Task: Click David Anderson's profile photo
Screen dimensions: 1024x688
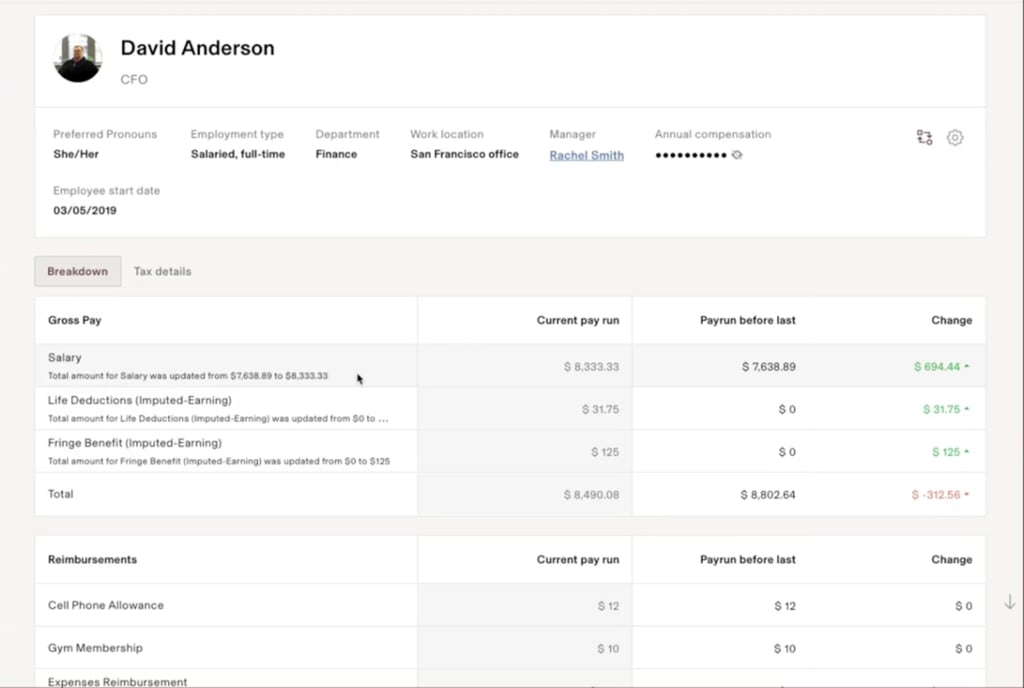Action: tap(78, 58)
